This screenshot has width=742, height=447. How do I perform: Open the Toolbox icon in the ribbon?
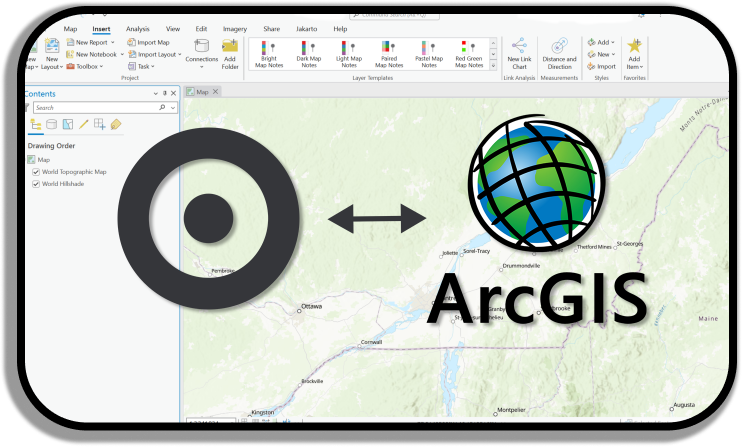tap(71, 66)
